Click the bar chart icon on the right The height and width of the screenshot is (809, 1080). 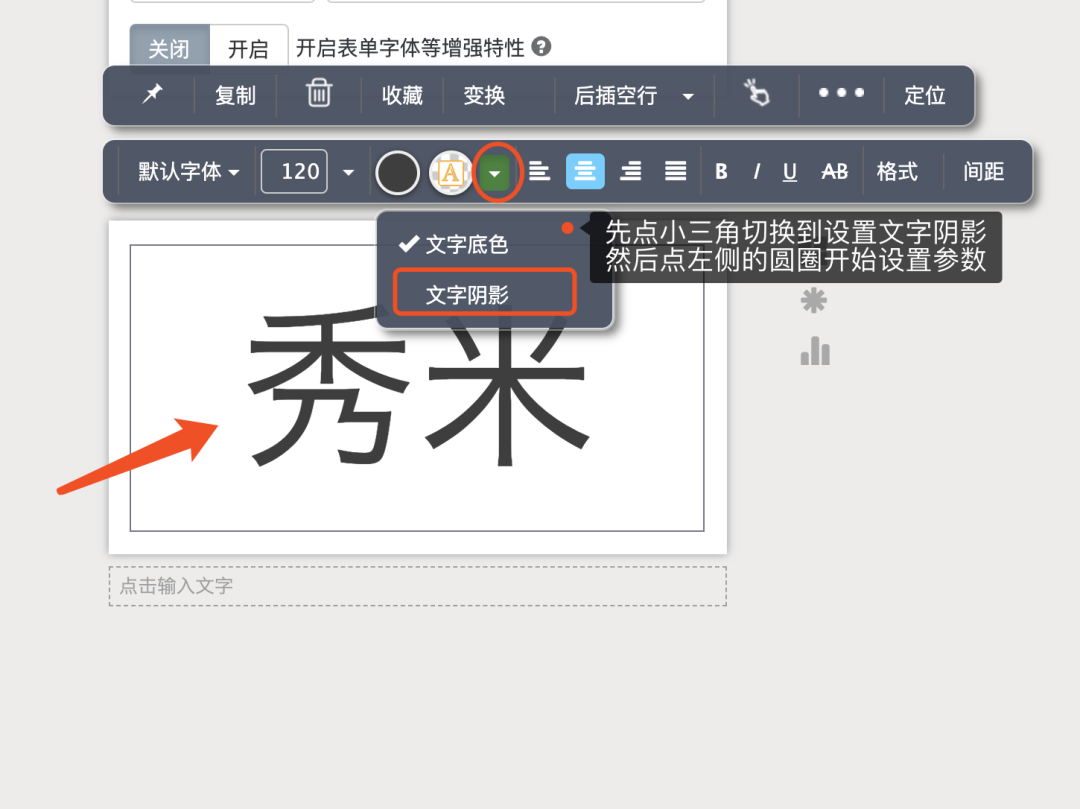(815, 350)
